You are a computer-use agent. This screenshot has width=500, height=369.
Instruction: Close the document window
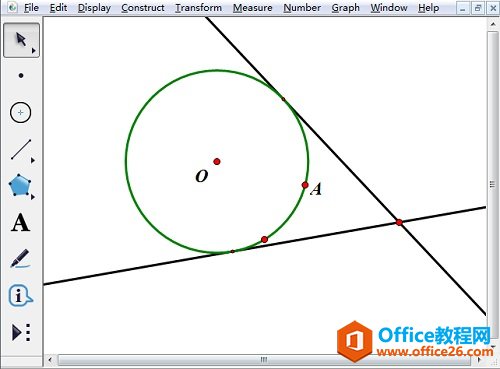(x=493, y=8)
